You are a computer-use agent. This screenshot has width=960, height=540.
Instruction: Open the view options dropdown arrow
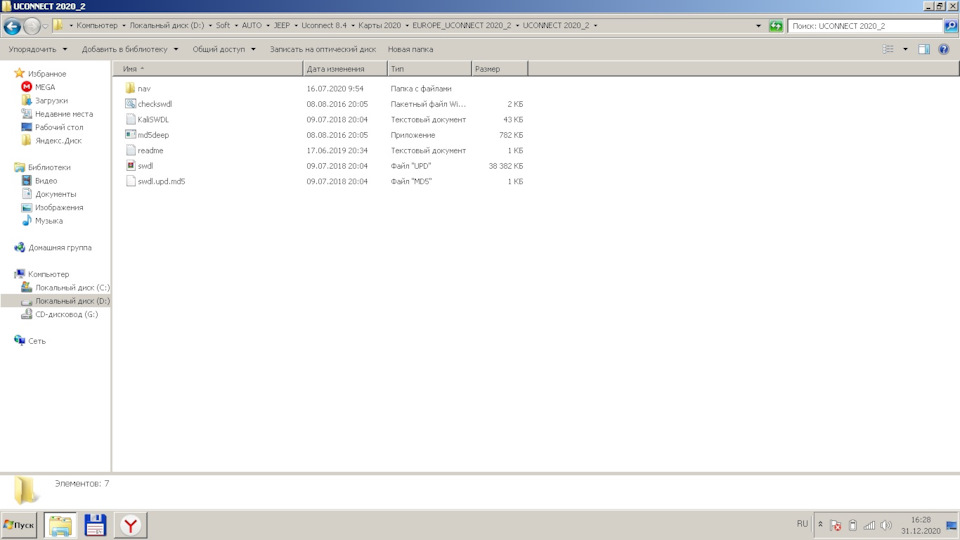tap(905, 49)
